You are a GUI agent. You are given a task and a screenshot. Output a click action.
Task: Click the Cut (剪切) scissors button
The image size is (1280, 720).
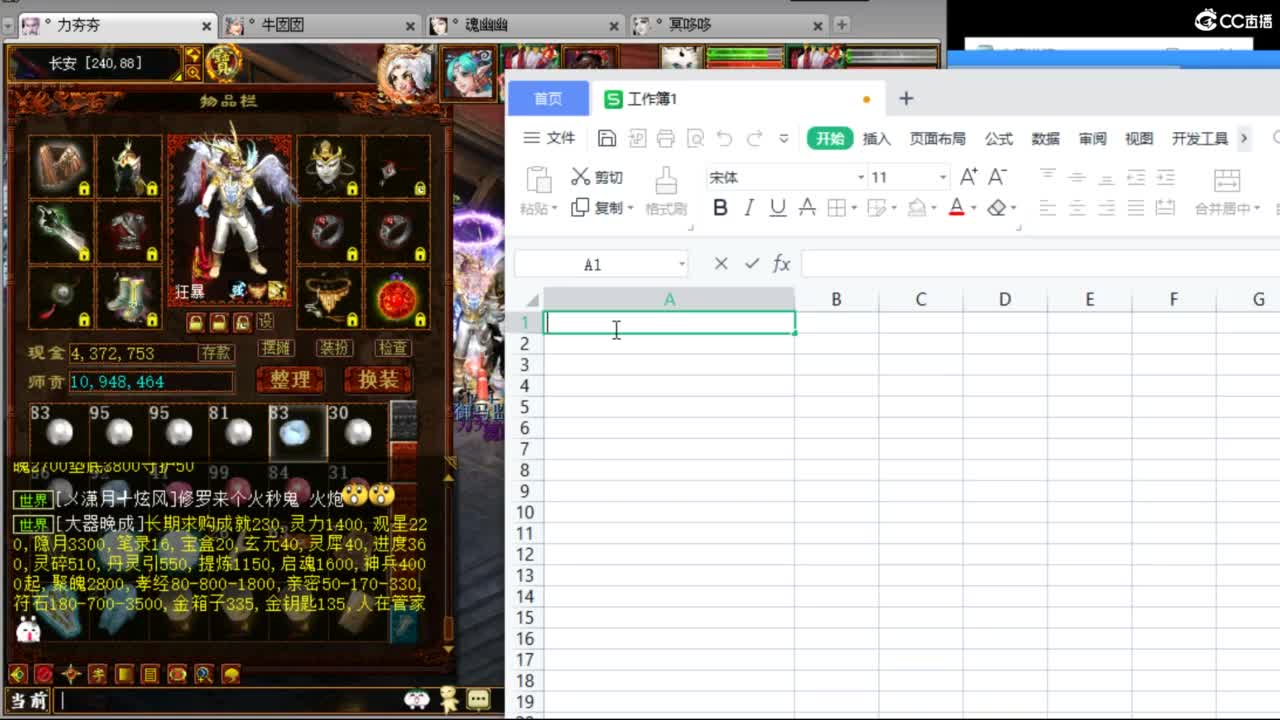(x=596, y=177)
